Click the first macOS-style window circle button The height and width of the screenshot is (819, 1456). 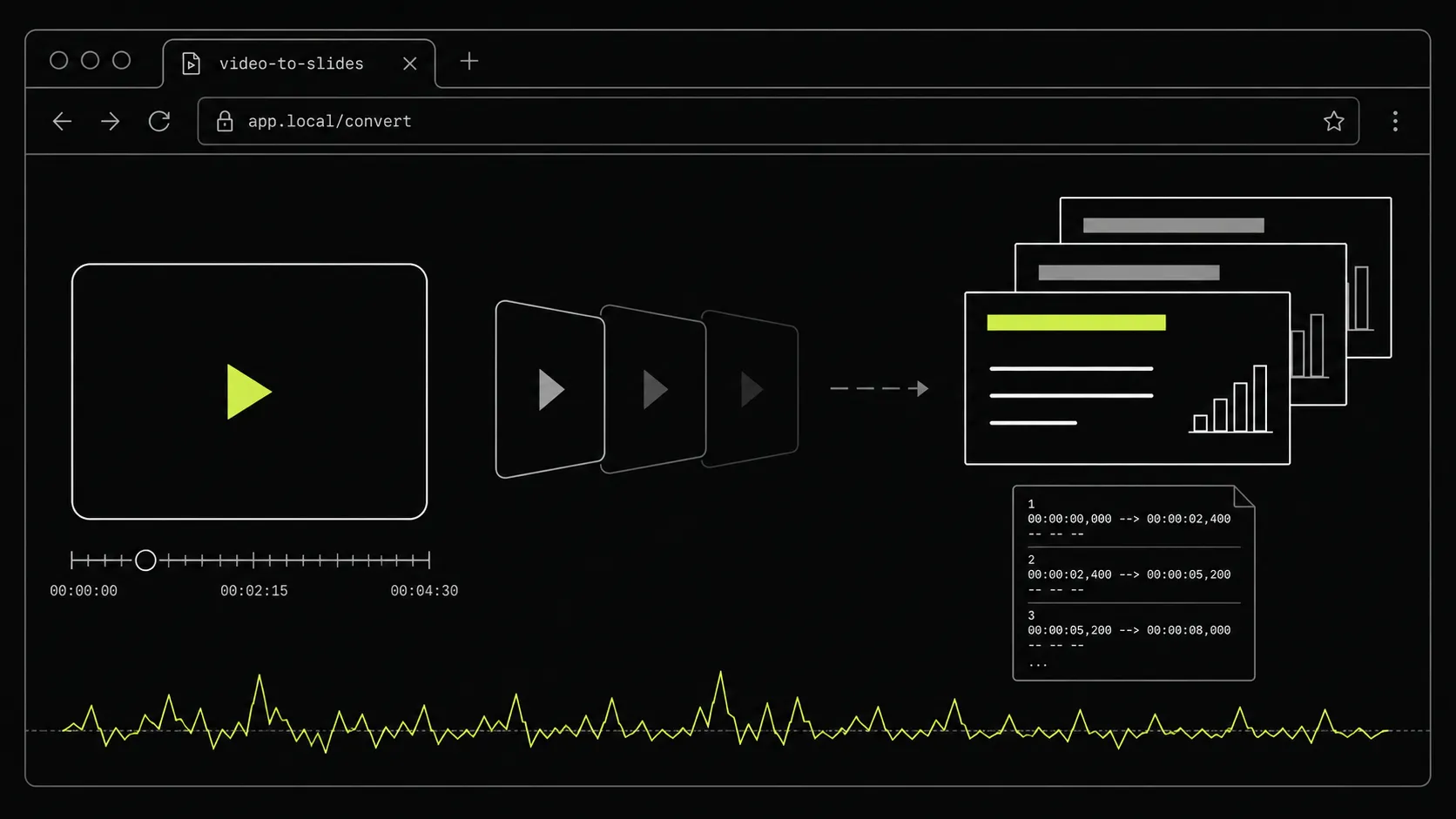click(58, 60)
